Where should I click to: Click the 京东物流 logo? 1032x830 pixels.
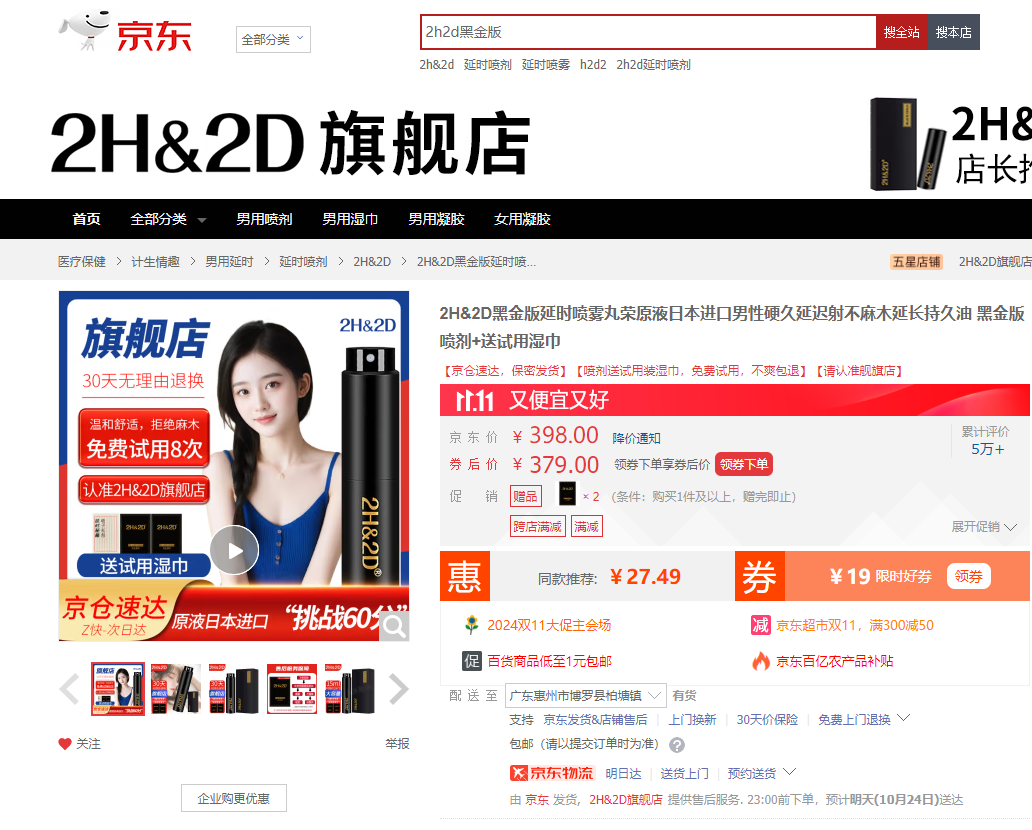coord(552,773)
